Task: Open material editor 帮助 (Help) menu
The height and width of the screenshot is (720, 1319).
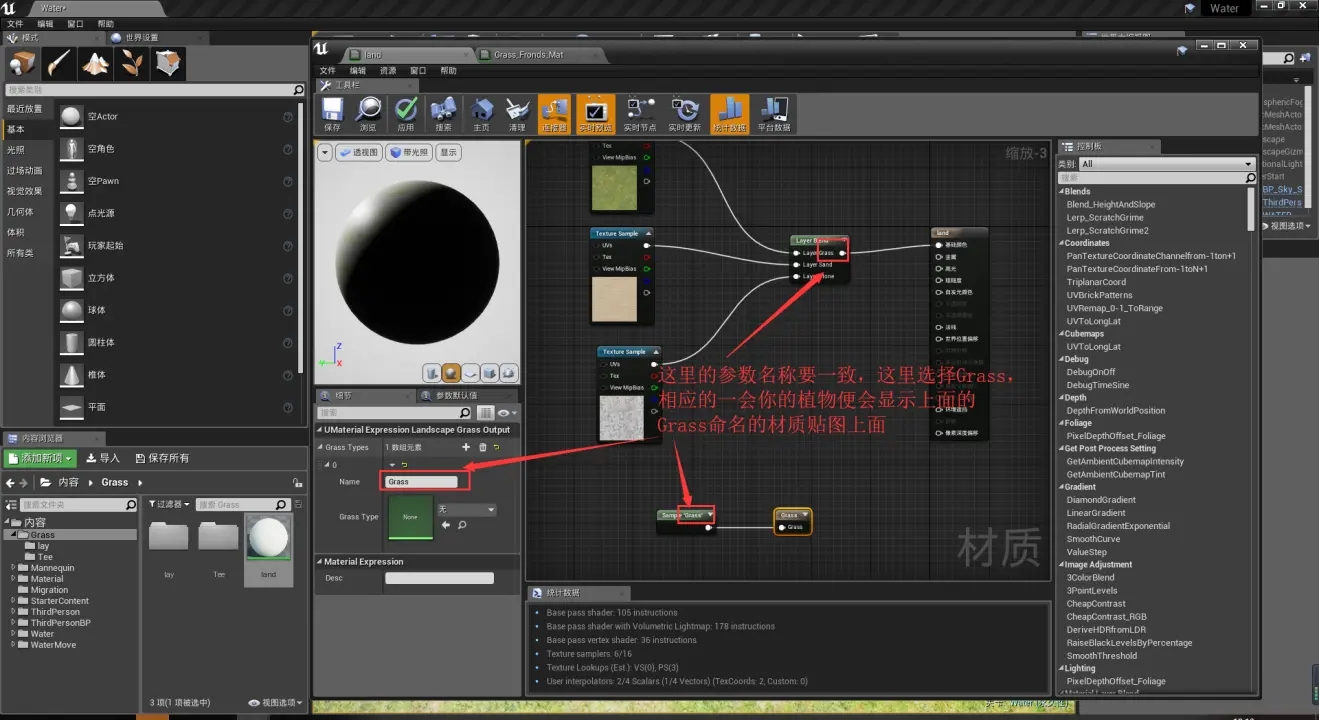Action: pyautogui.click(x=448, y=71)
